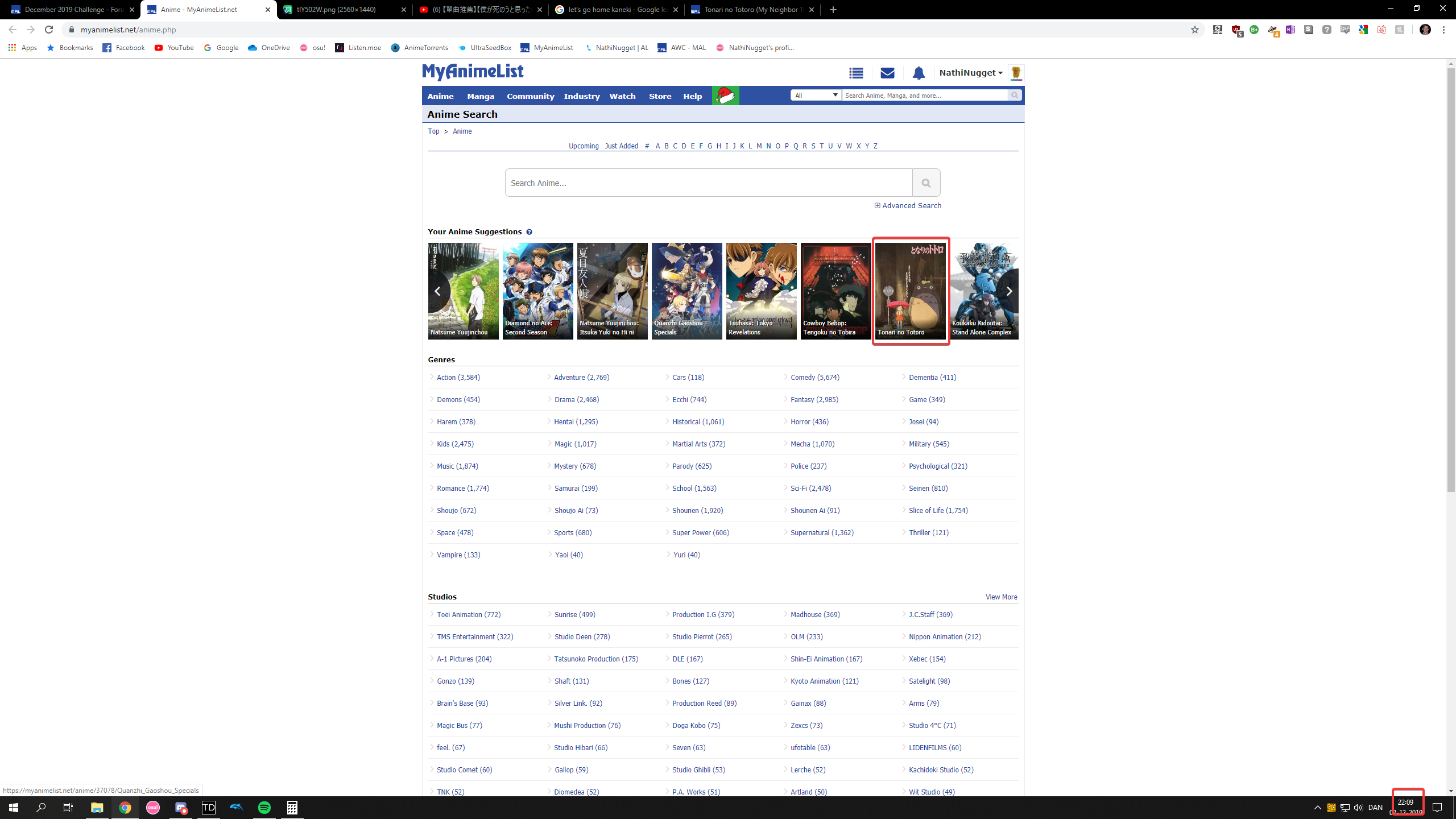Open the YouTube bookmark

point(174,48)
